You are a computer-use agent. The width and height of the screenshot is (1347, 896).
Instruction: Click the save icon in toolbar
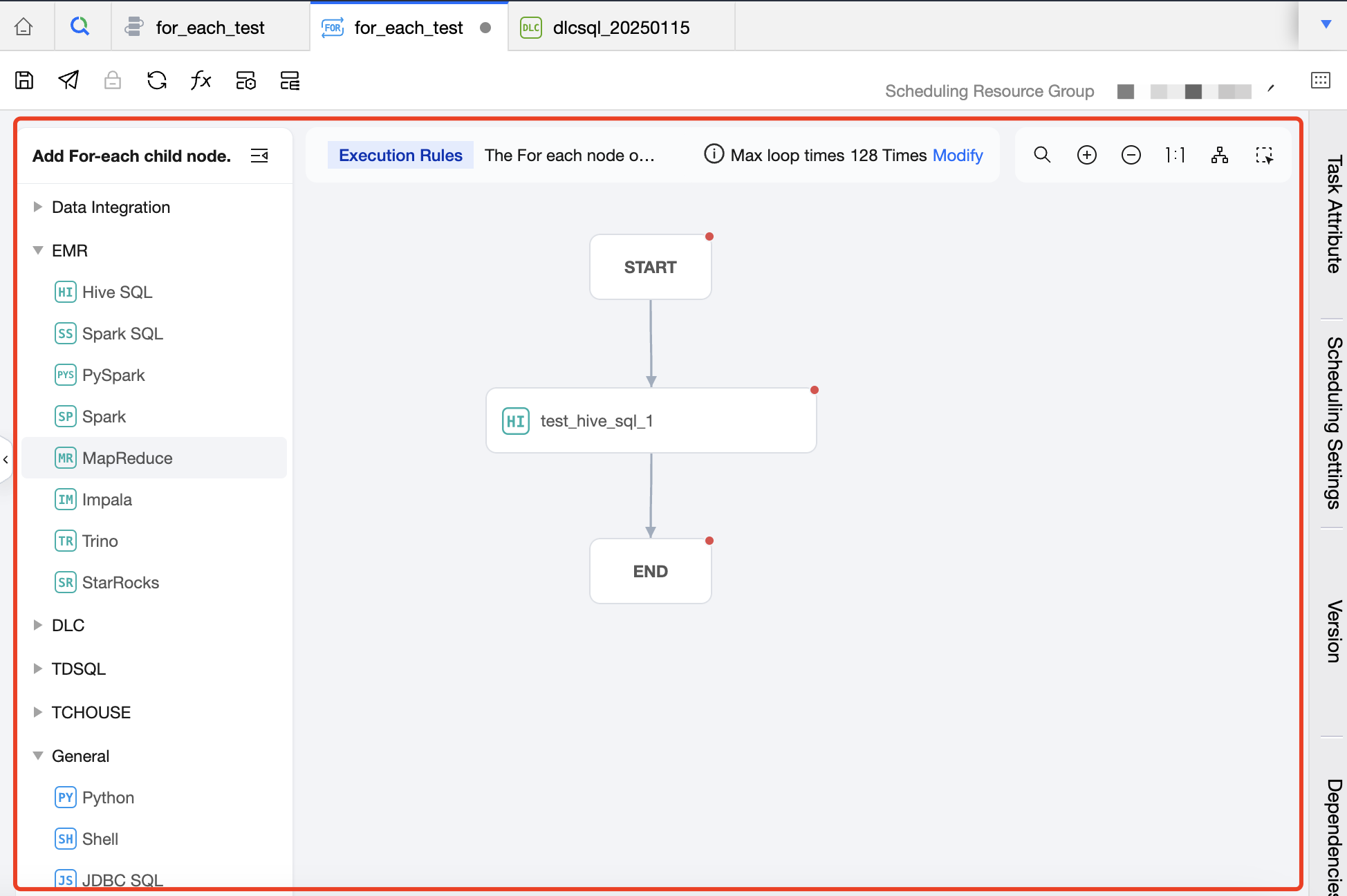[24, 81]
